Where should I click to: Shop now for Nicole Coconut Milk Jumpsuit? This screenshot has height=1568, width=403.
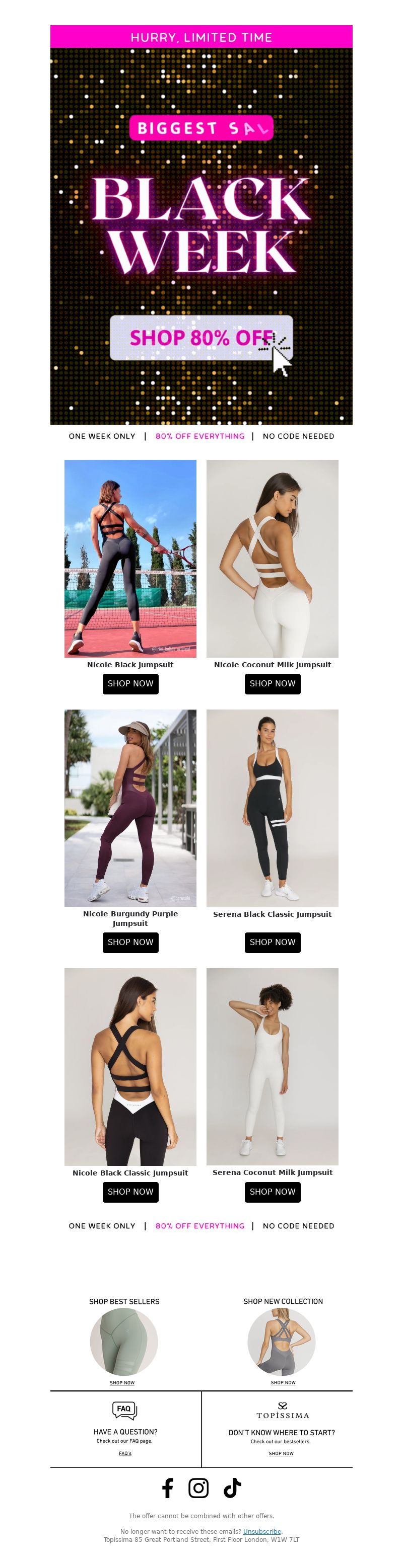coord(273,683)
